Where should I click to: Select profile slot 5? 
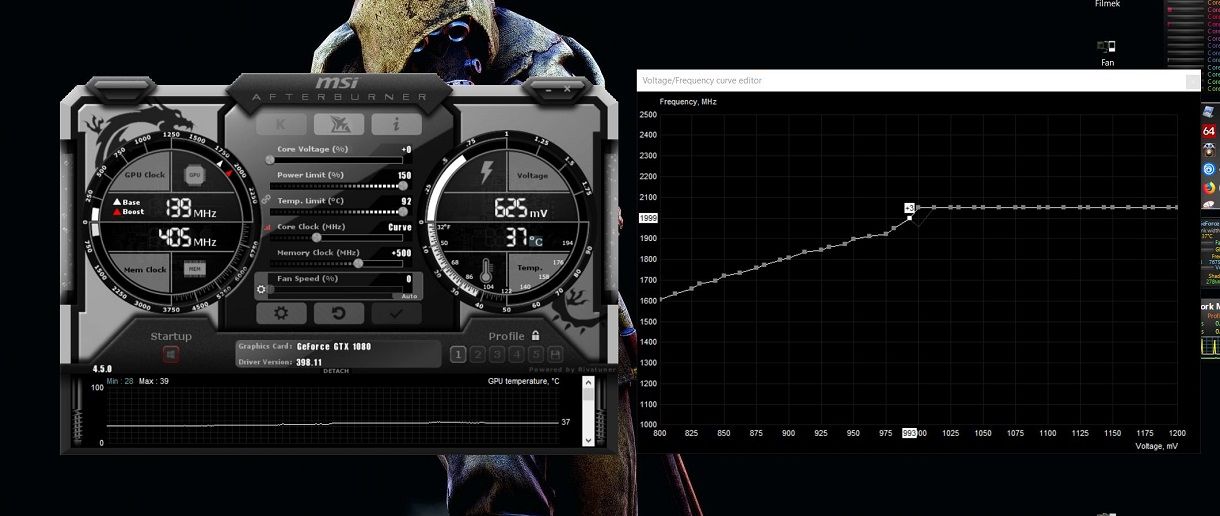point(536,354)
